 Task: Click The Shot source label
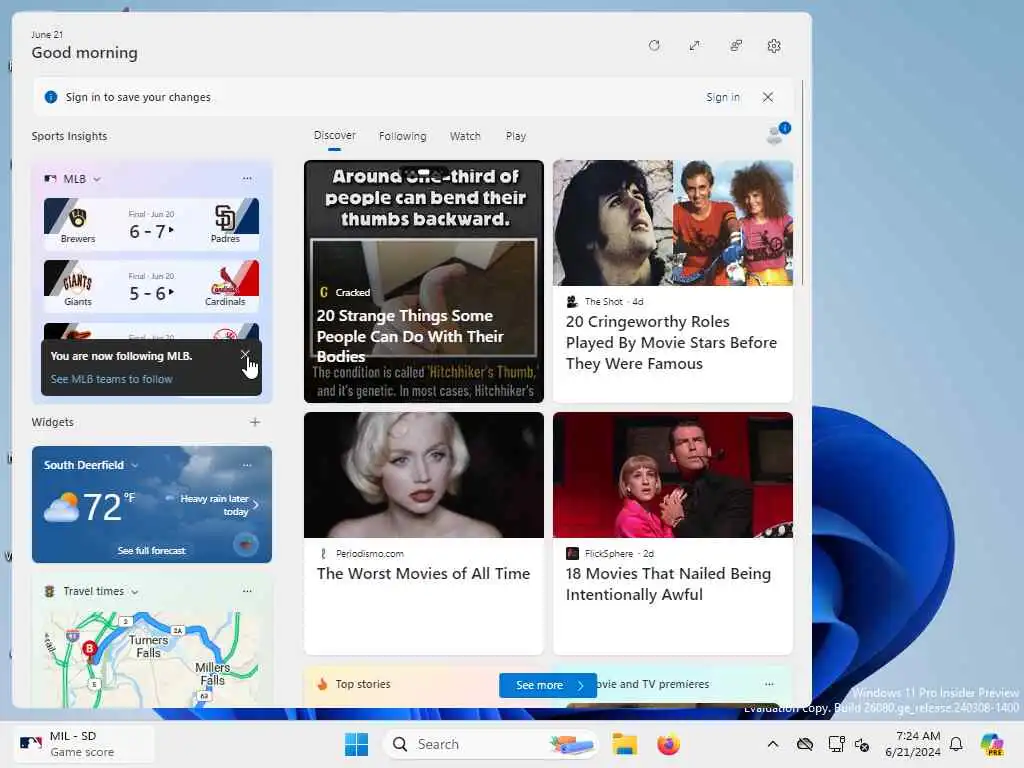pyautogui.click(x=603, y=302)
